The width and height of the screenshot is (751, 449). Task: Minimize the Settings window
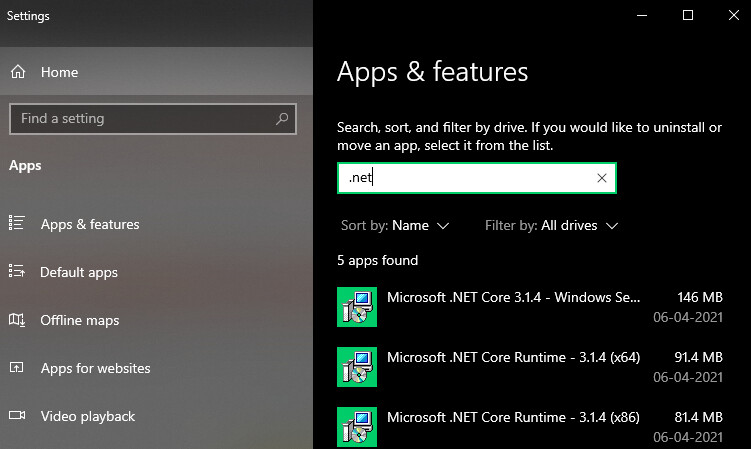click(642, 15)
